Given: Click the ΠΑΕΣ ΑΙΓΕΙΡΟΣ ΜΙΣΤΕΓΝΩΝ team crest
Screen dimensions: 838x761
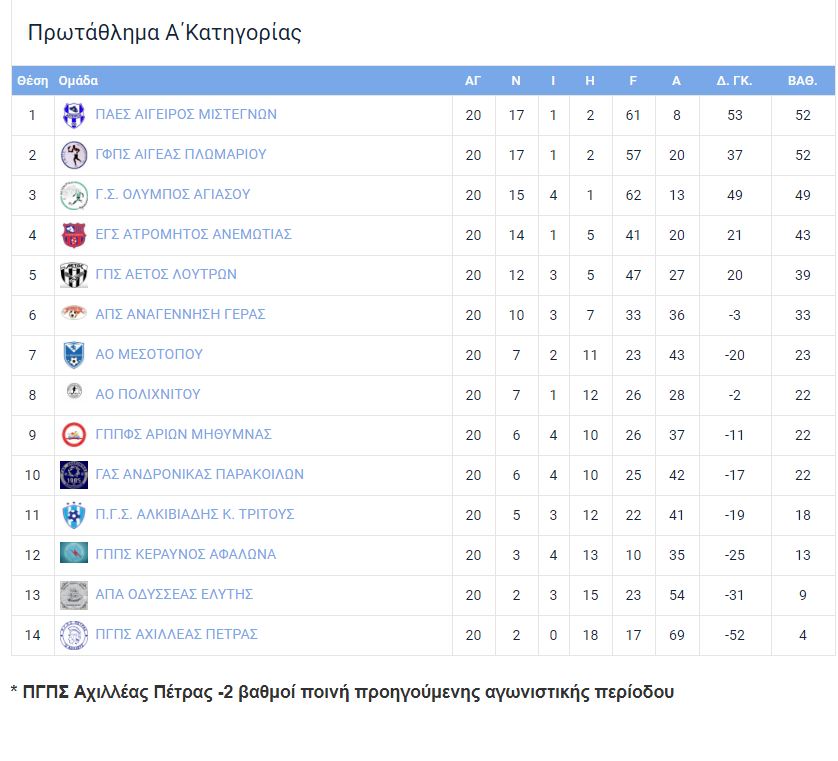Looking at the screenshot, I should [x=74, y=115].
